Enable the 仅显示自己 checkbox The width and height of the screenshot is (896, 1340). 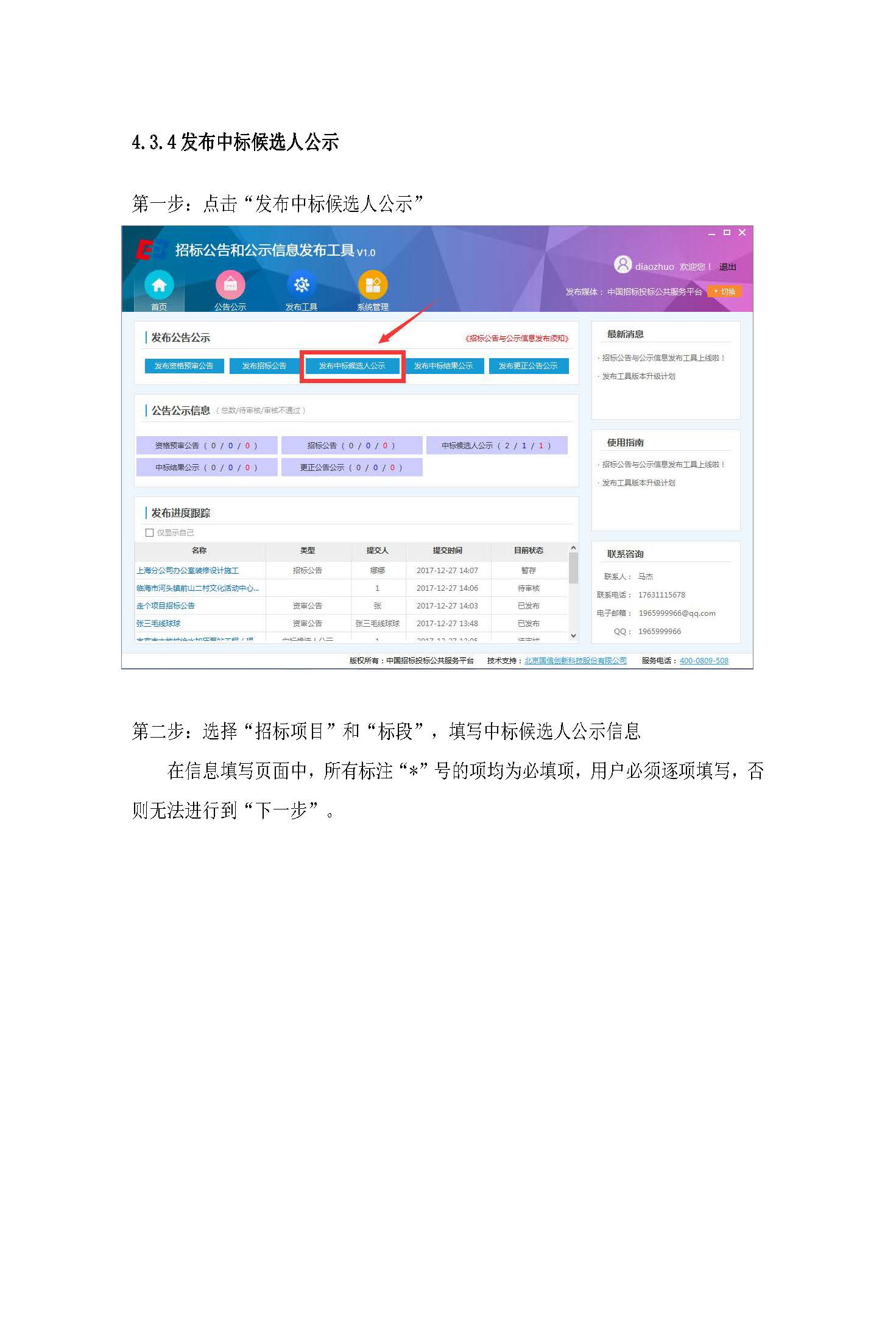coord(149,533)
